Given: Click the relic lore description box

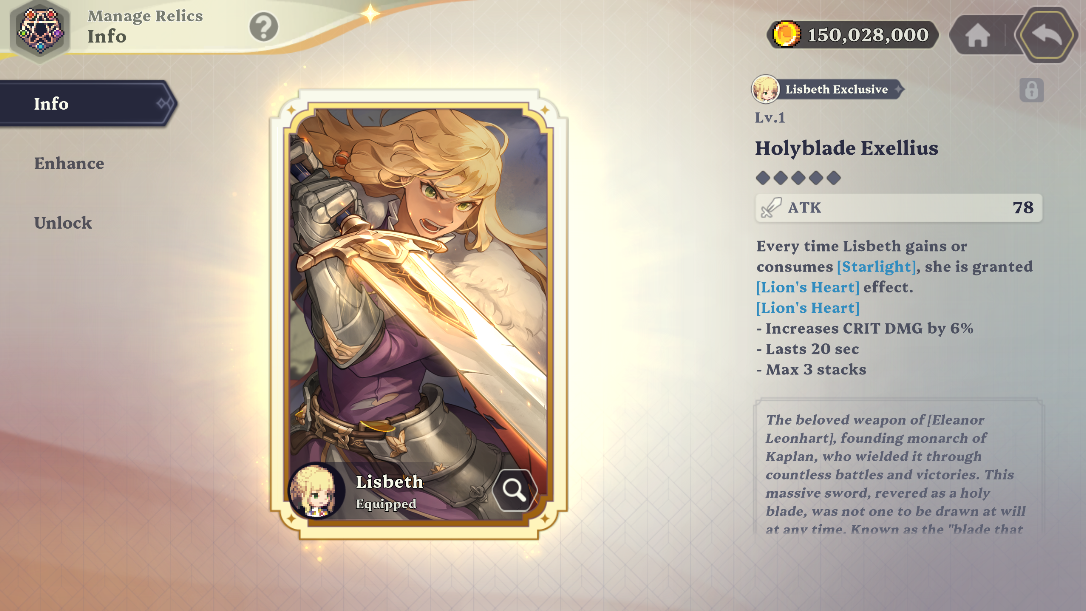Looking at the screenshot, I should click(898, 466).
